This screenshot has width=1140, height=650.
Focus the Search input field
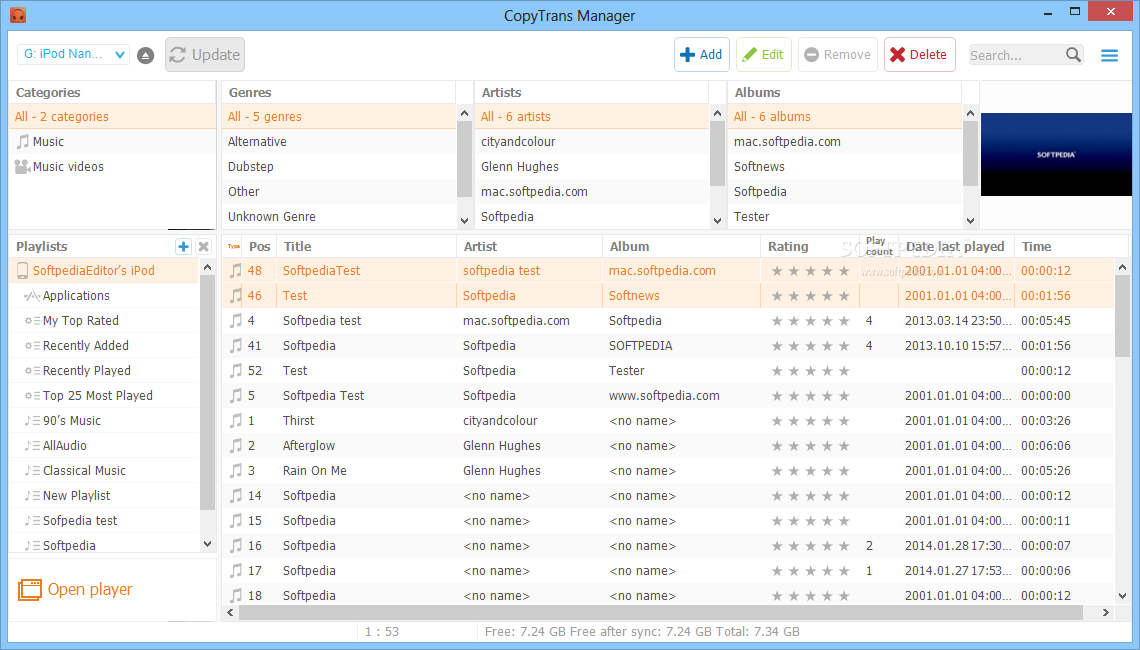(1016, 55)
